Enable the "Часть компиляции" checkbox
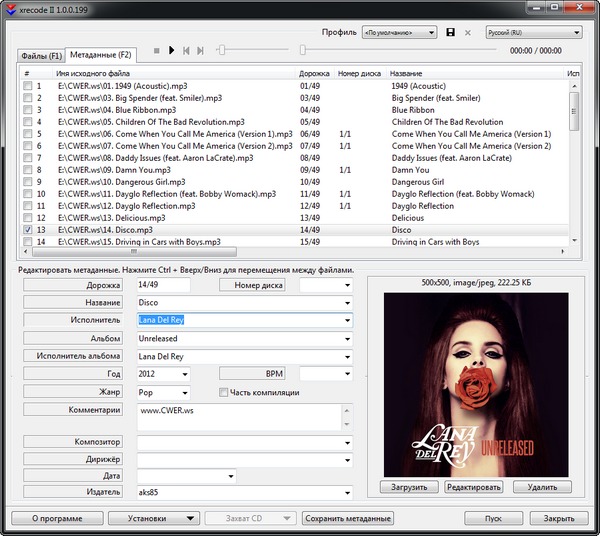The image size is (600, 536). click(224, 392)
